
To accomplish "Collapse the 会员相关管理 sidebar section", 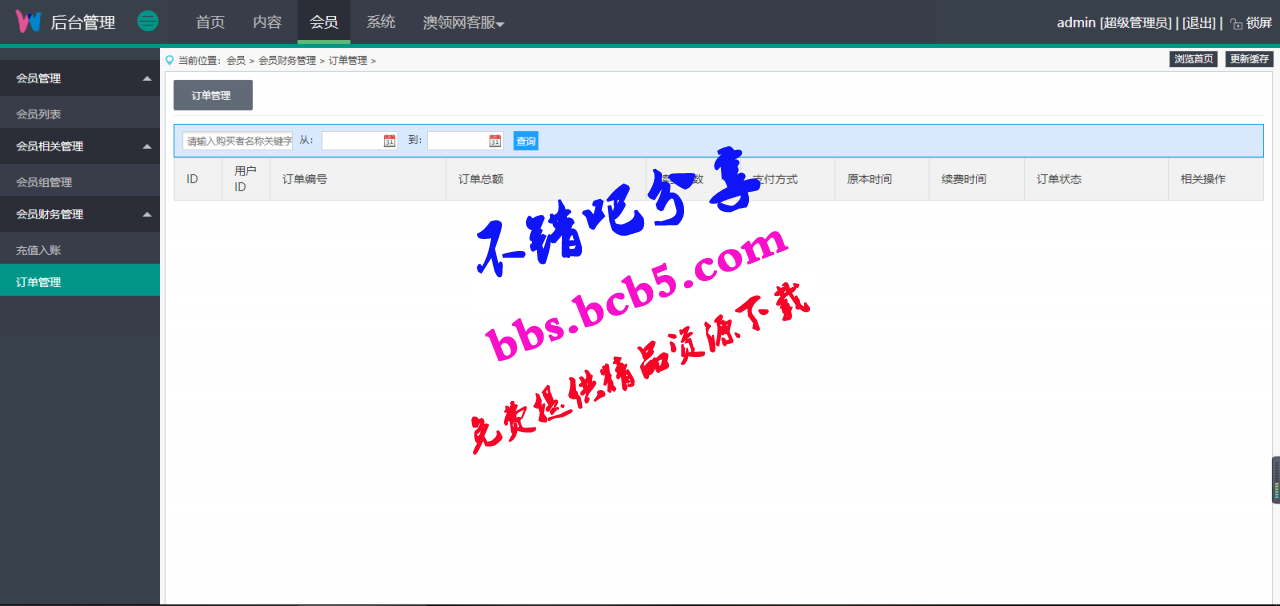I will click(147, 146).
